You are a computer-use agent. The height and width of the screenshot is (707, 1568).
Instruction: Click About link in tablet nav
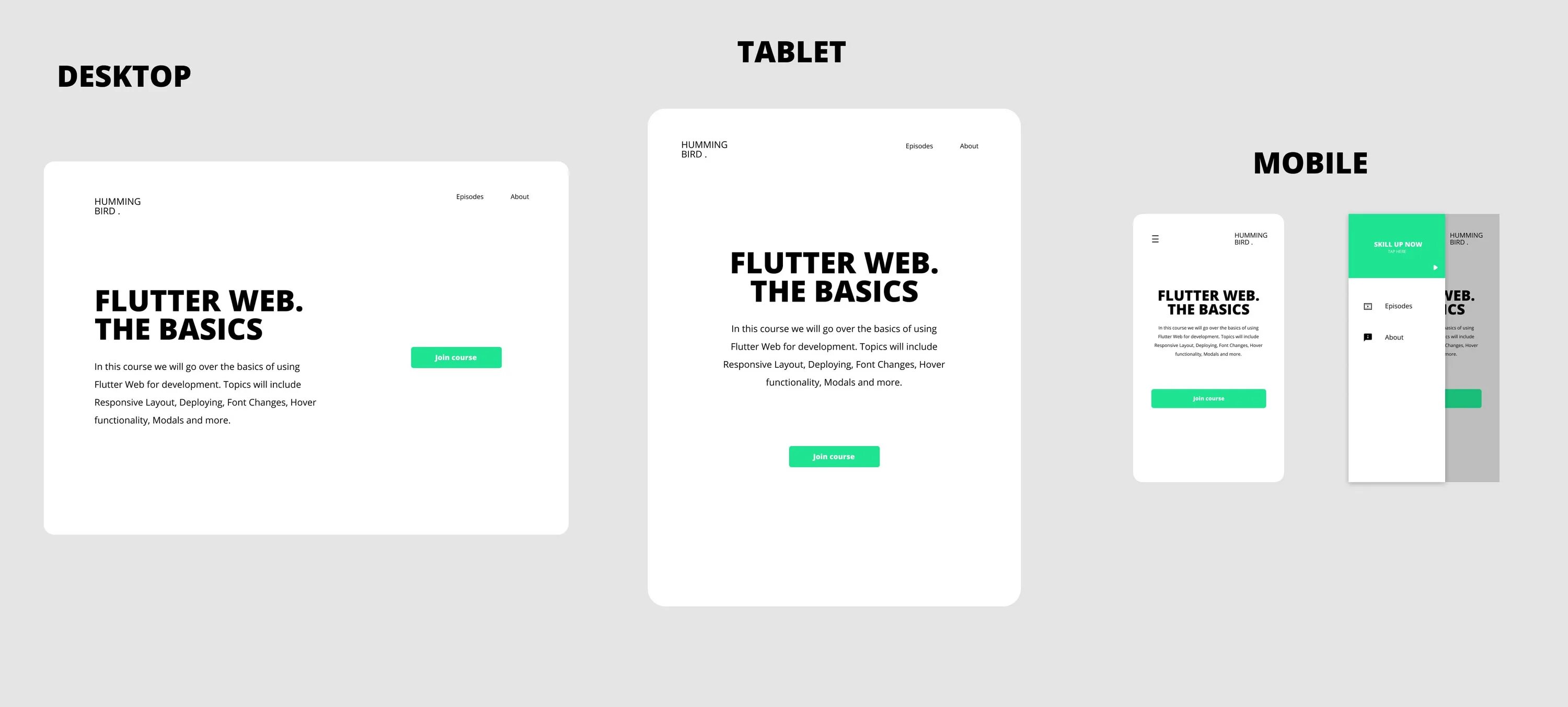968,146
